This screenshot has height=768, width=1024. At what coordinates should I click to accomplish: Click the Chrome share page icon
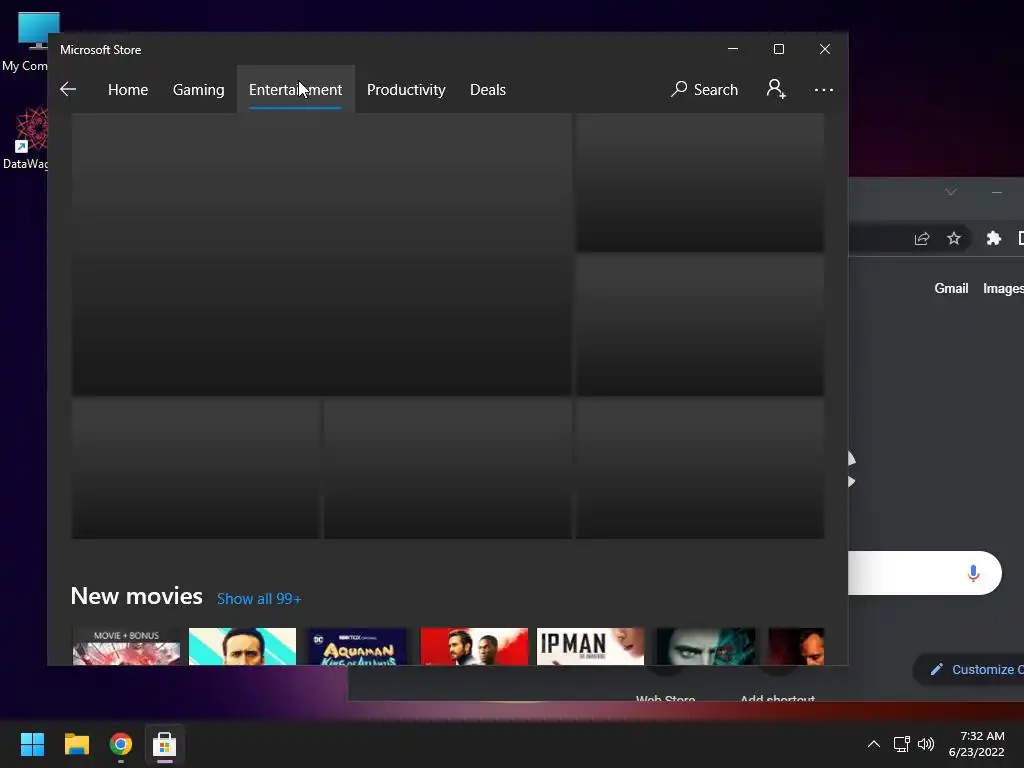(921, 238)
